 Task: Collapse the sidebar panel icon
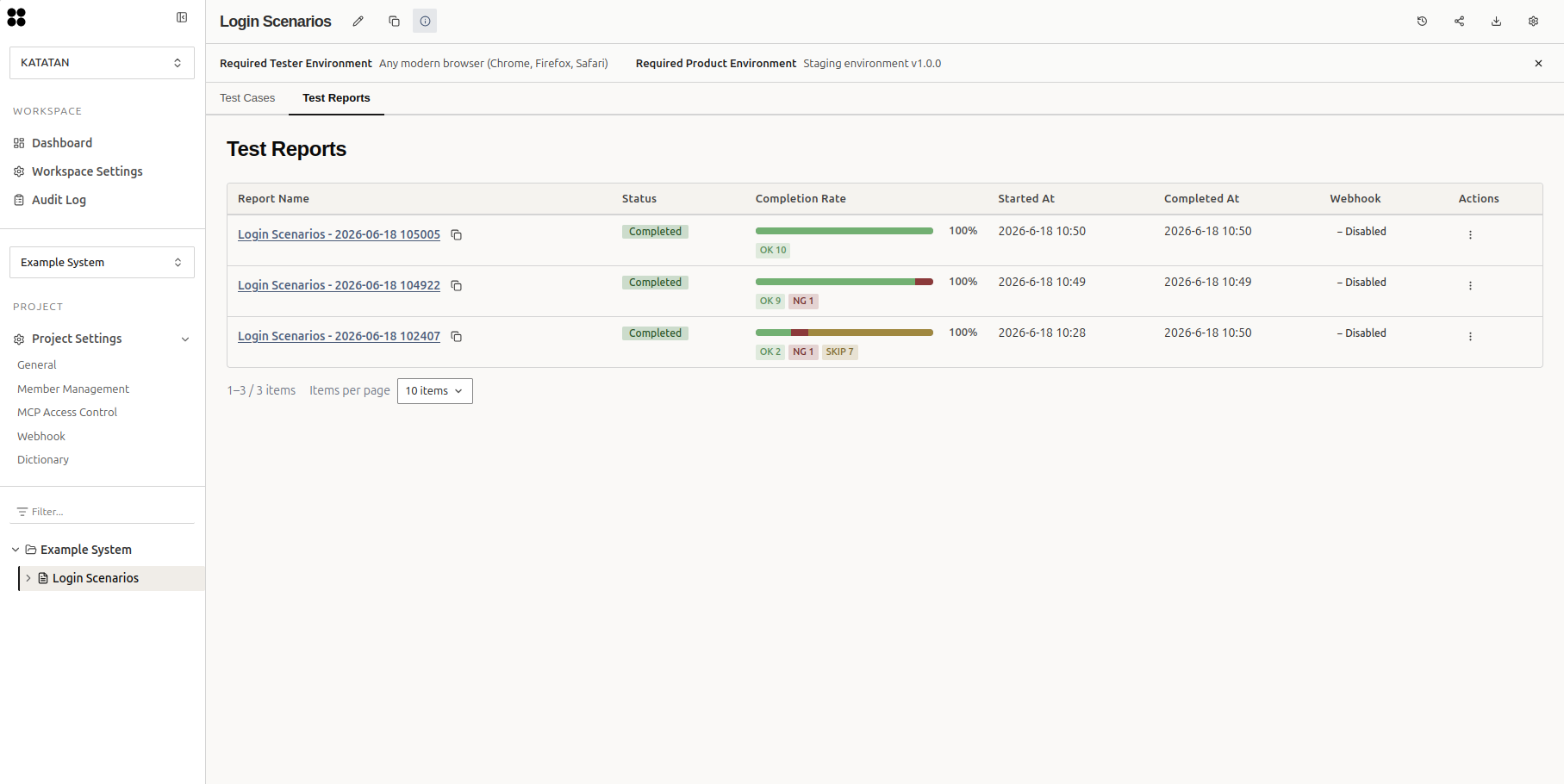(182, 17)
